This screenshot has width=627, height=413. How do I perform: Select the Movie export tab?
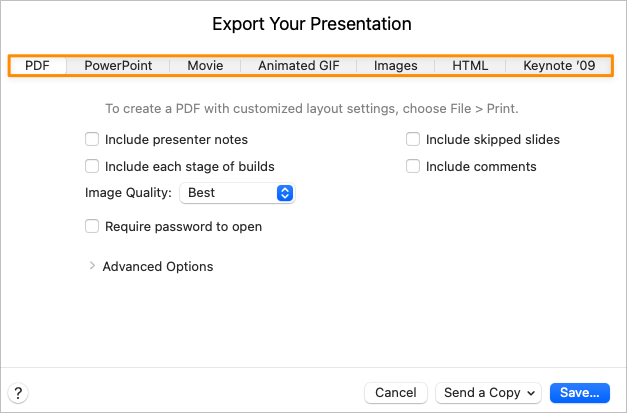pyautogui.click(x=204, y=66)
